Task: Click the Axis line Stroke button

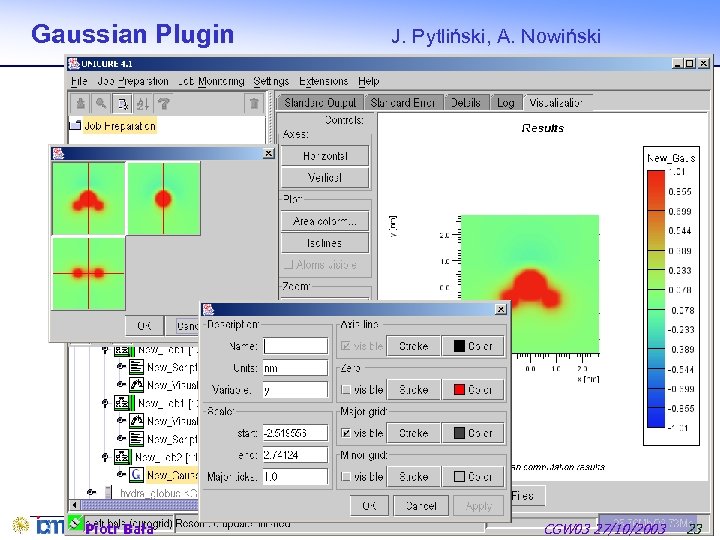Action: 414,346
